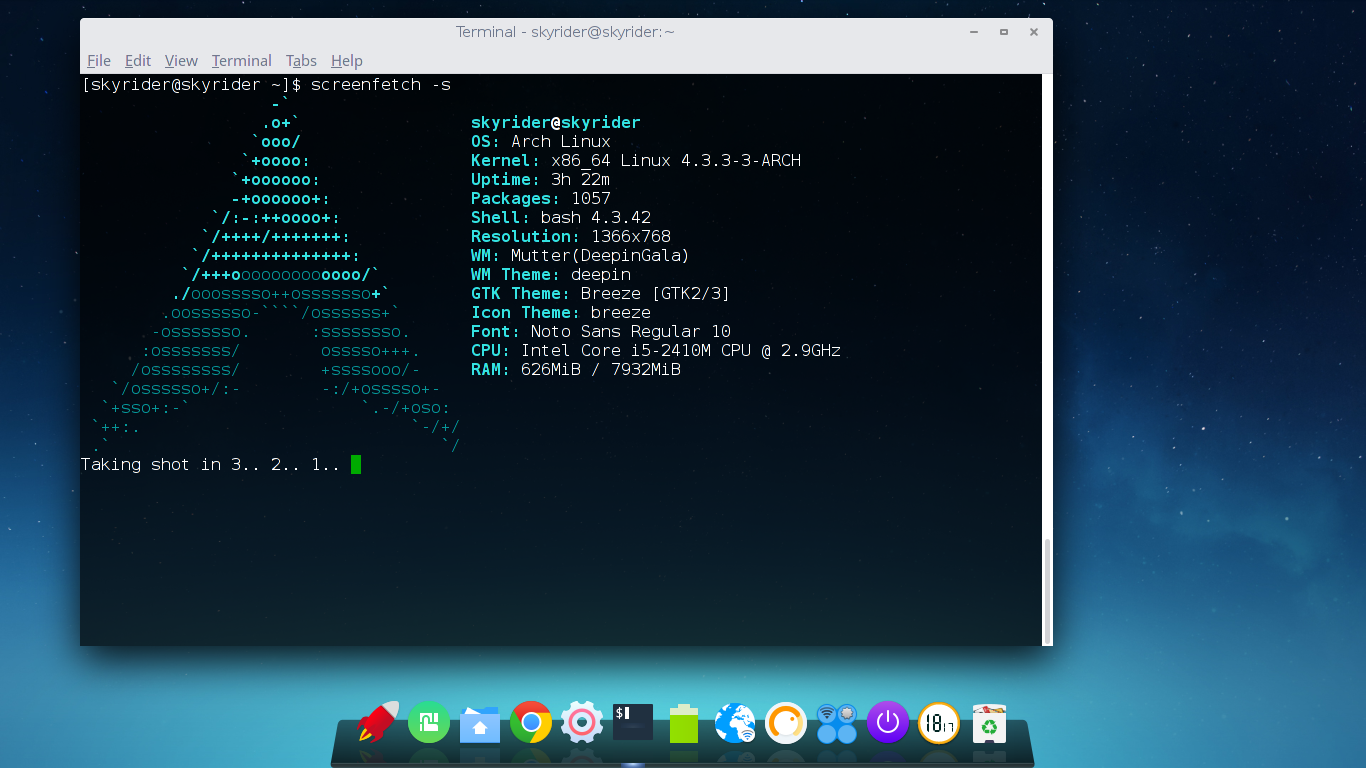Open the blue four-circle system tray plugin
Viewport: 1366px width, 768px height.
click(x=837, y=723)
